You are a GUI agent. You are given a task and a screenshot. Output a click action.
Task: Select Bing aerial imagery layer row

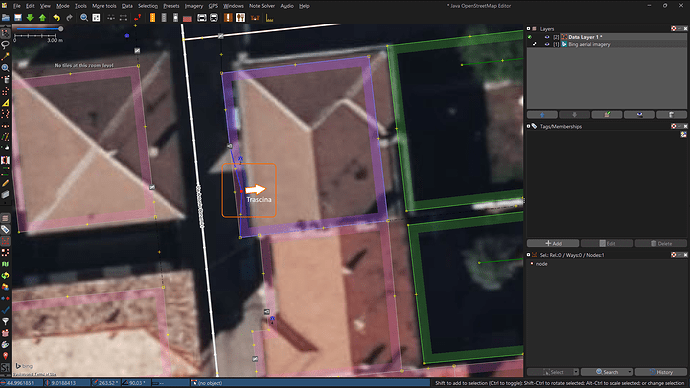(x=607, y=44)
